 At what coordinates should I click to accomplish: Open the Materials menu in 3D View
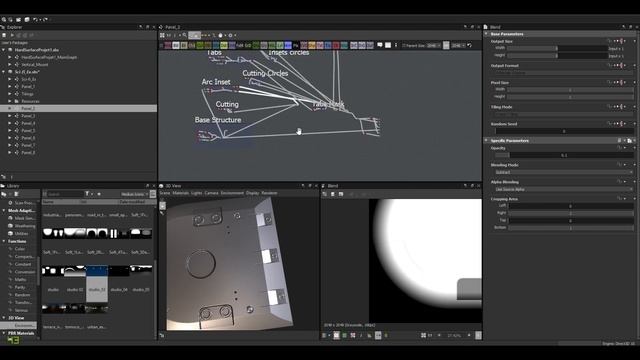point(180,193)
